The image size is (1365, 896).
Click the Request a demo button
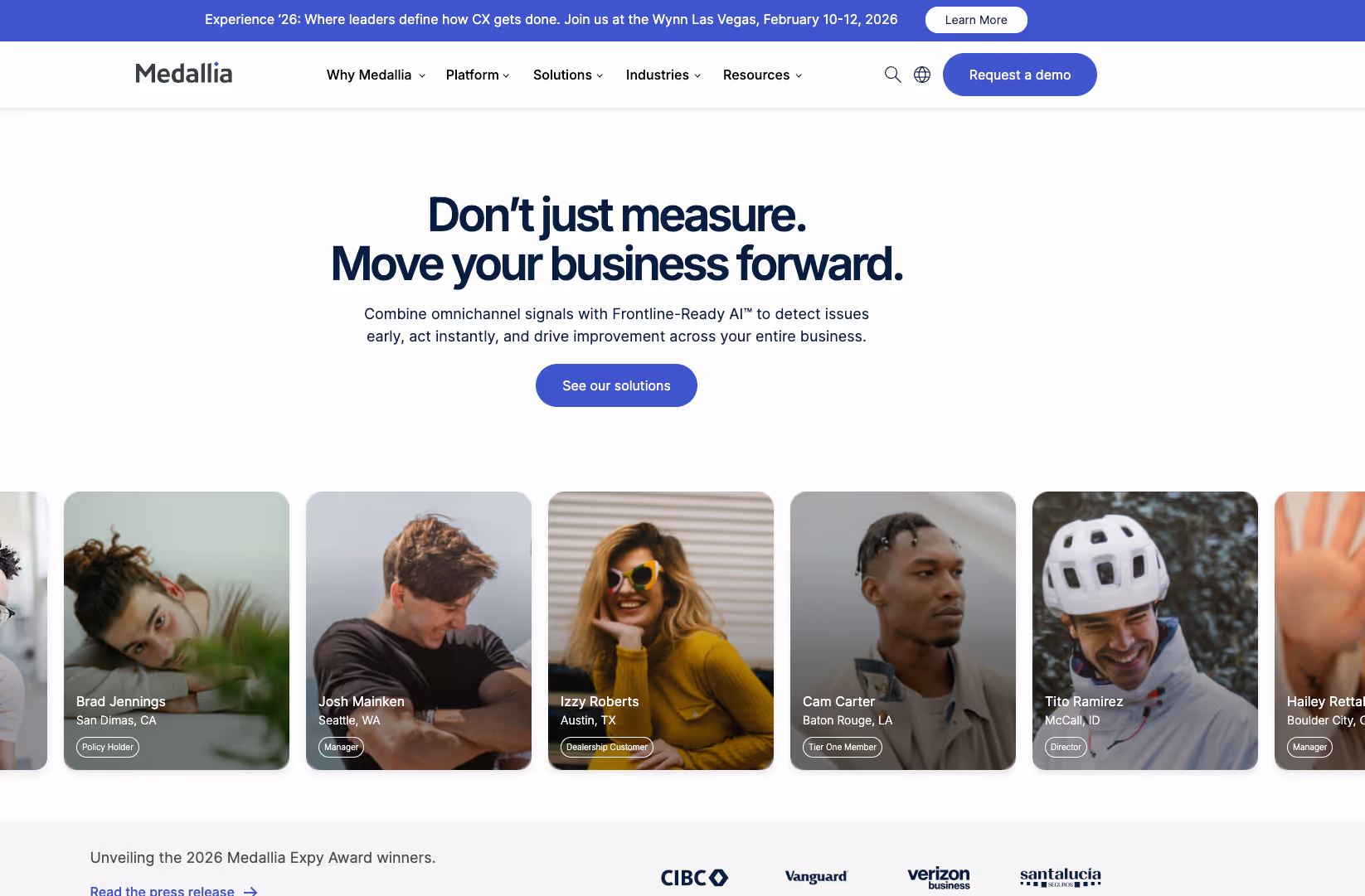point(1020,75)
